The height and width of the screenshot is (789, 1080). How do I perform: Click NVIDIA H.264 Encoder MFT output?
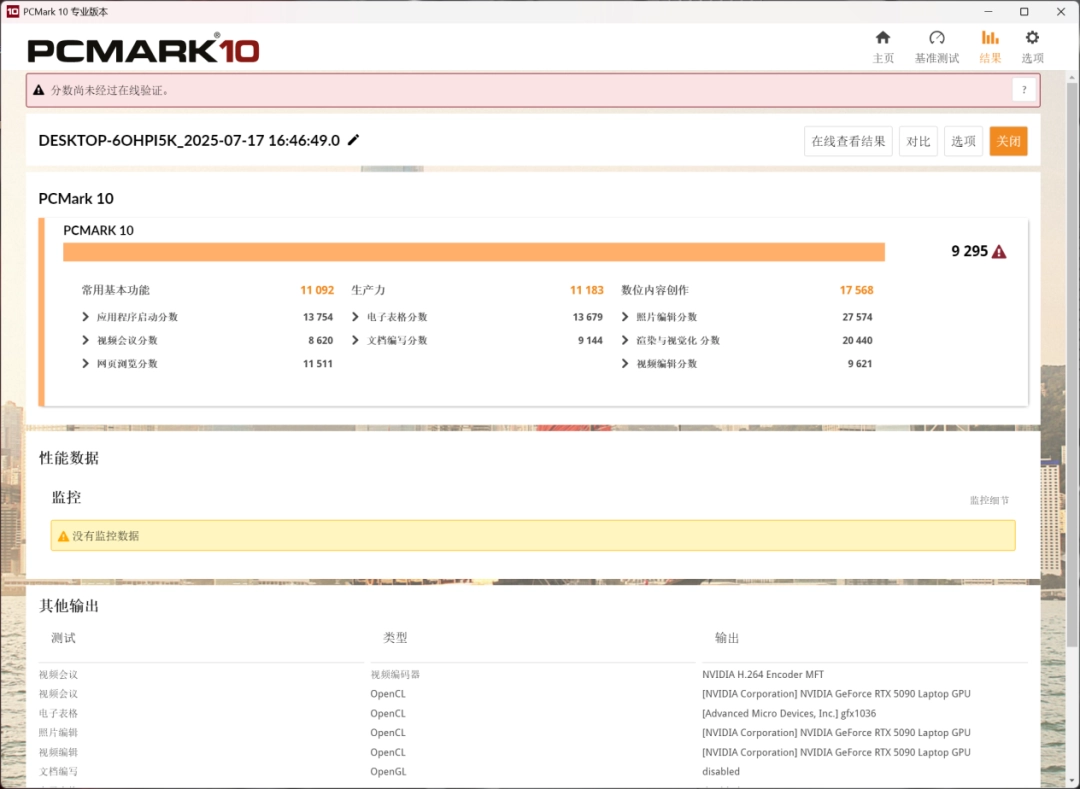pyautogui.click(x=762, y=675)
